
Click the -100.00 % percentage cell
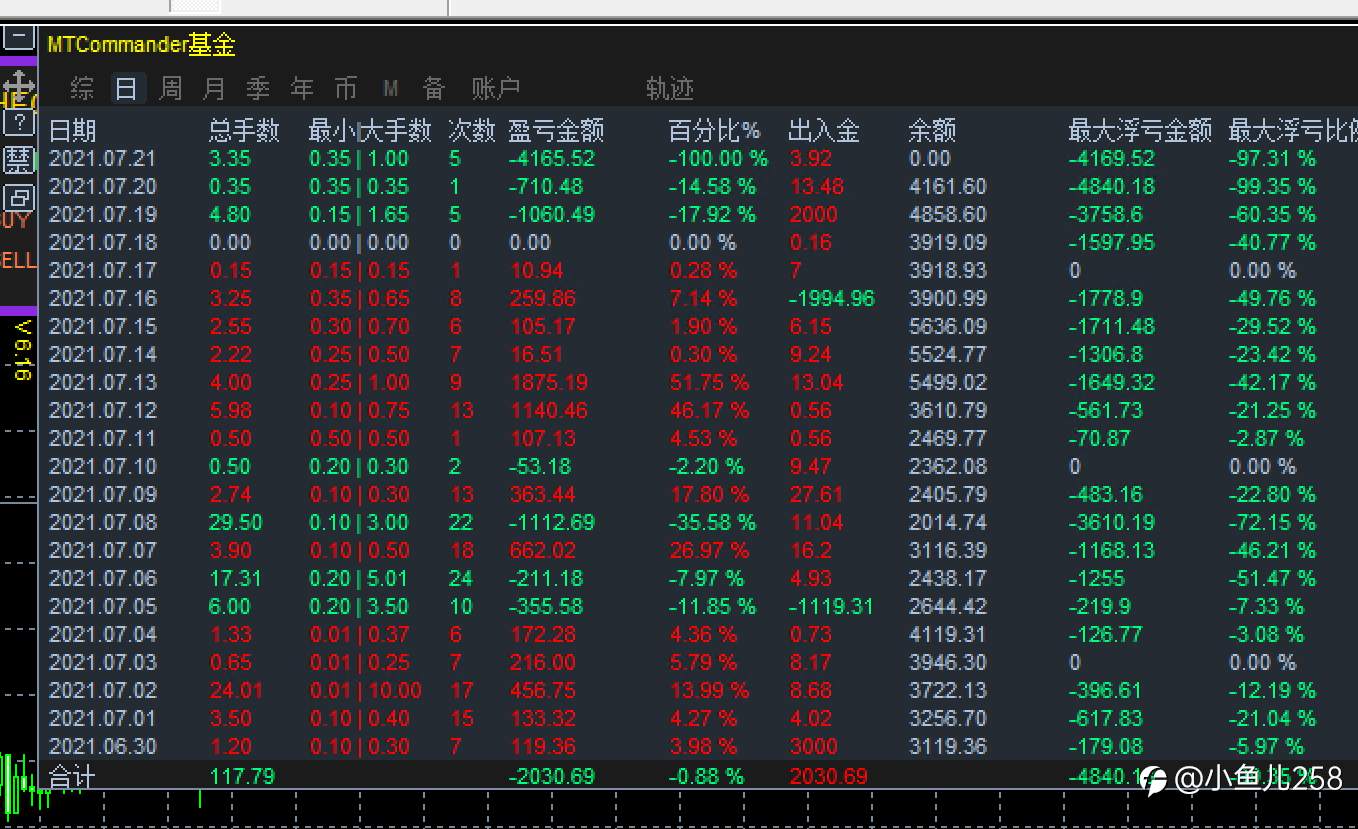718,159
